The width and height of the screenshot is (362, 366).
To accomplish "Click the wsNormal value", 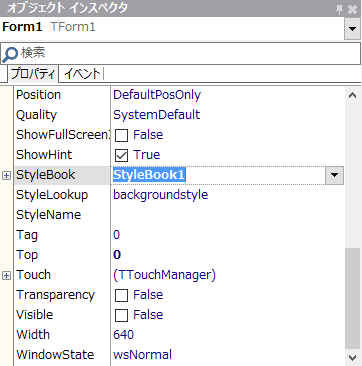I will pos(143,355).
